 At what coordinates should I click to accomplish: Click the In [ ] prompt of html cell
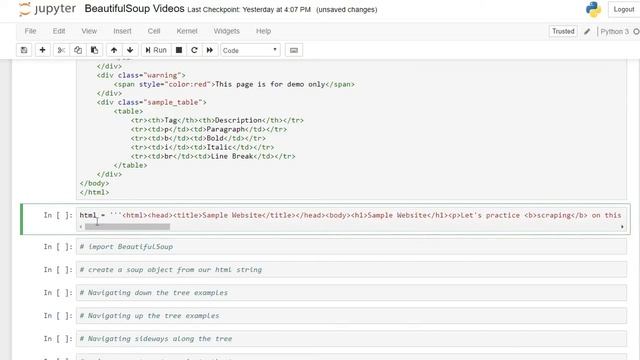(58, 215)
